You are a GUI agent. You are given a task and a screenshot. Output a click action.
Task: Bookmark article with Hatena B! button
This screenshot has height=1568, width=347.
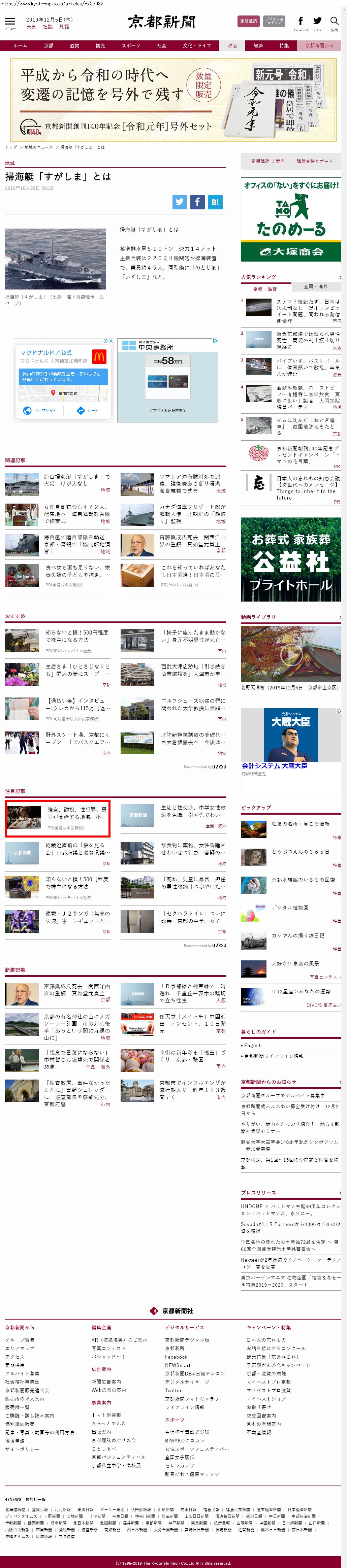215,202
